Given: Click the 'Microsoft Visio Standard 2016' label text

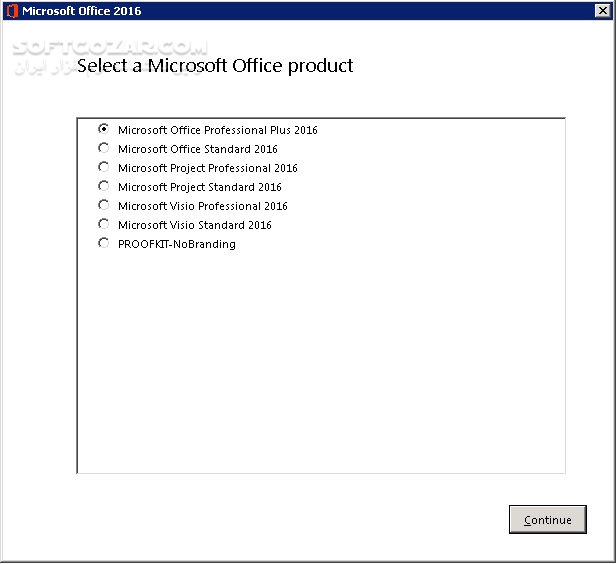Looking at the screenshot, I should click(194, 225).
